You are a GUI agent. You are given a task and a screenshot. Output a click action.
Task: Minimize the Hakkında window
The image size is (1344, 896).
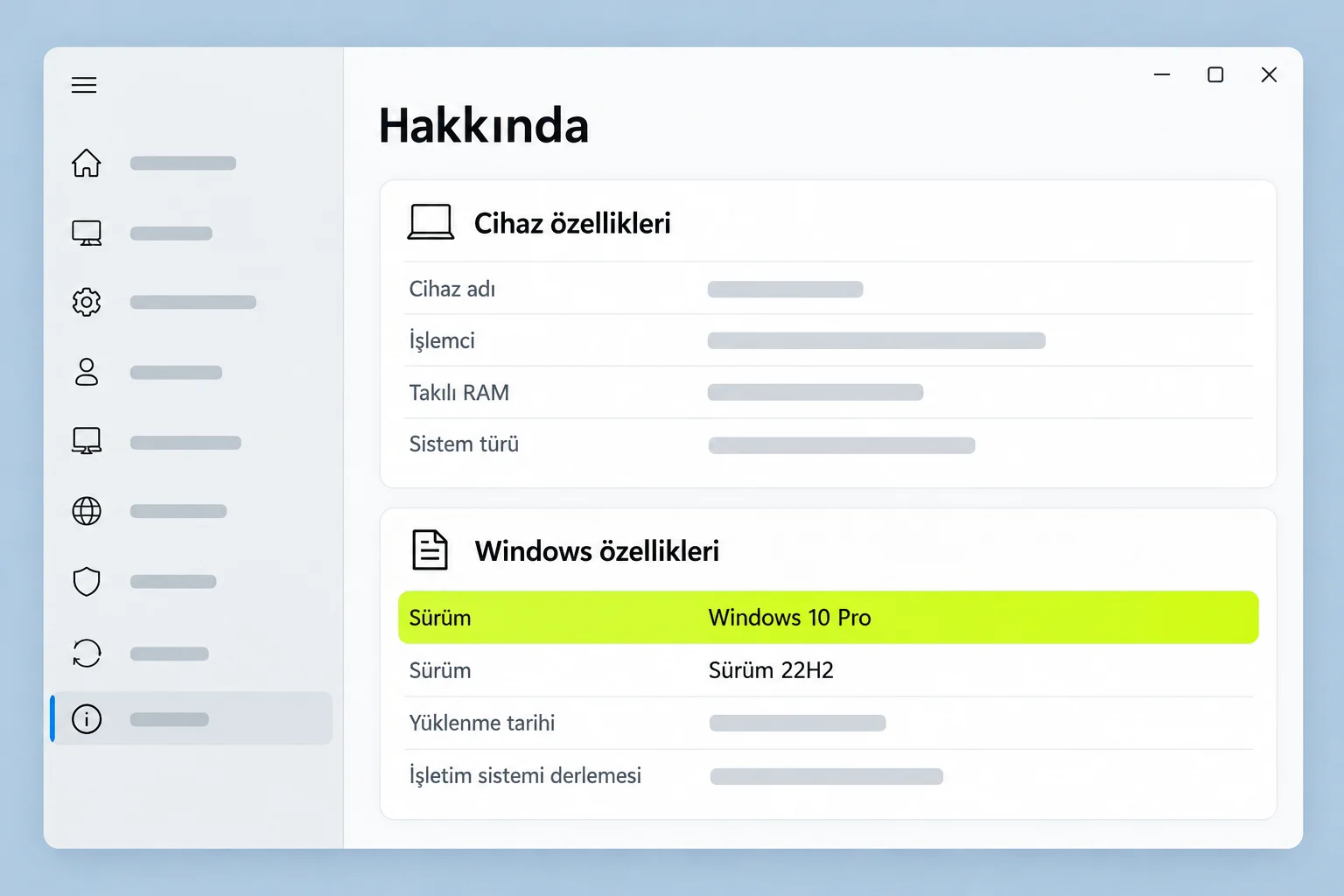(x=1162, y=75)
